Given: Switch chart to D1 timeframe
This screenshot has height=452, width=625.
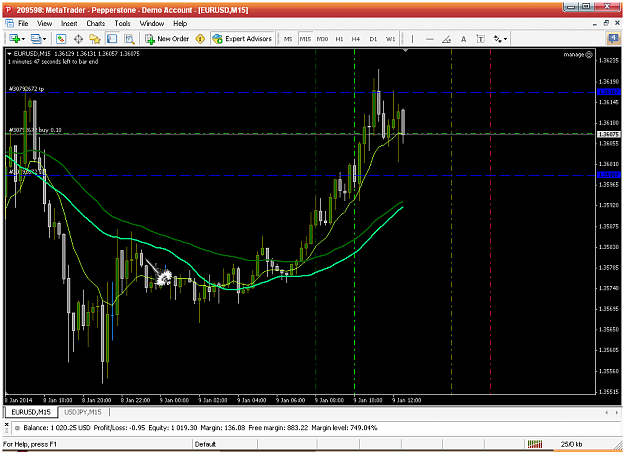Looking at the screenshot, I should (x=373, y=39).
